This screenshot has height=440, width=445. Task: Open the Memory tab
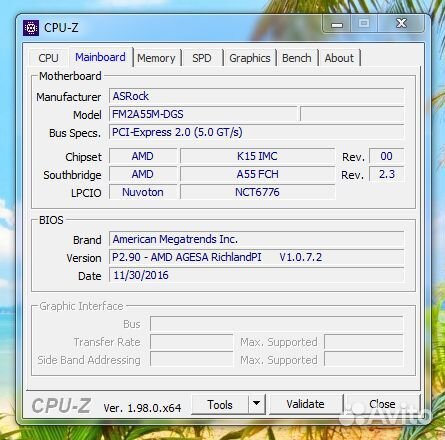coord(156,58)
